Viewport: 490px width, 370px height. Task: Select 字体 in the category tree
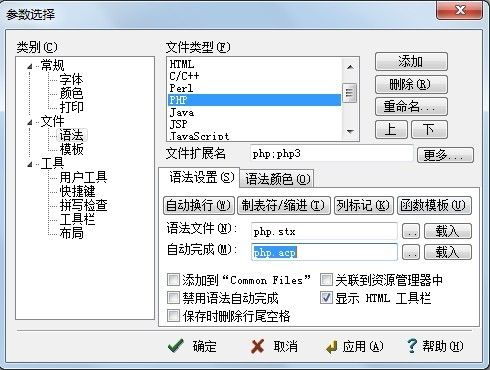coord(71,79)
